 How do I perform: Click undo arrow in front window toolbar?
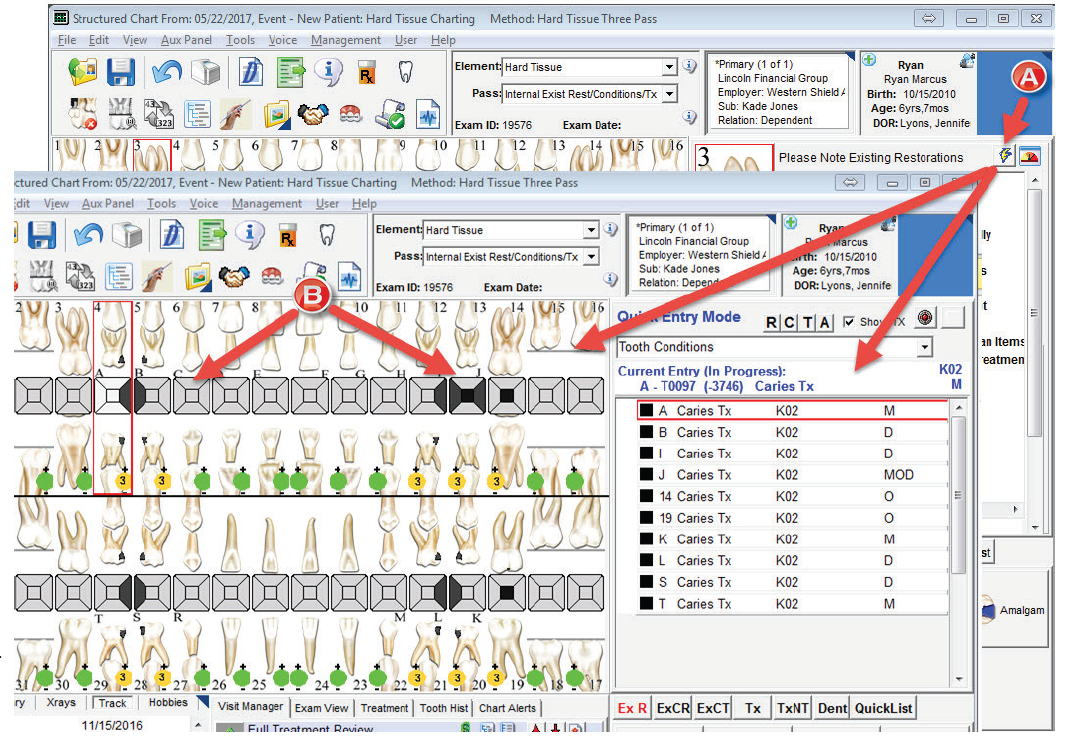click(88, 235)
